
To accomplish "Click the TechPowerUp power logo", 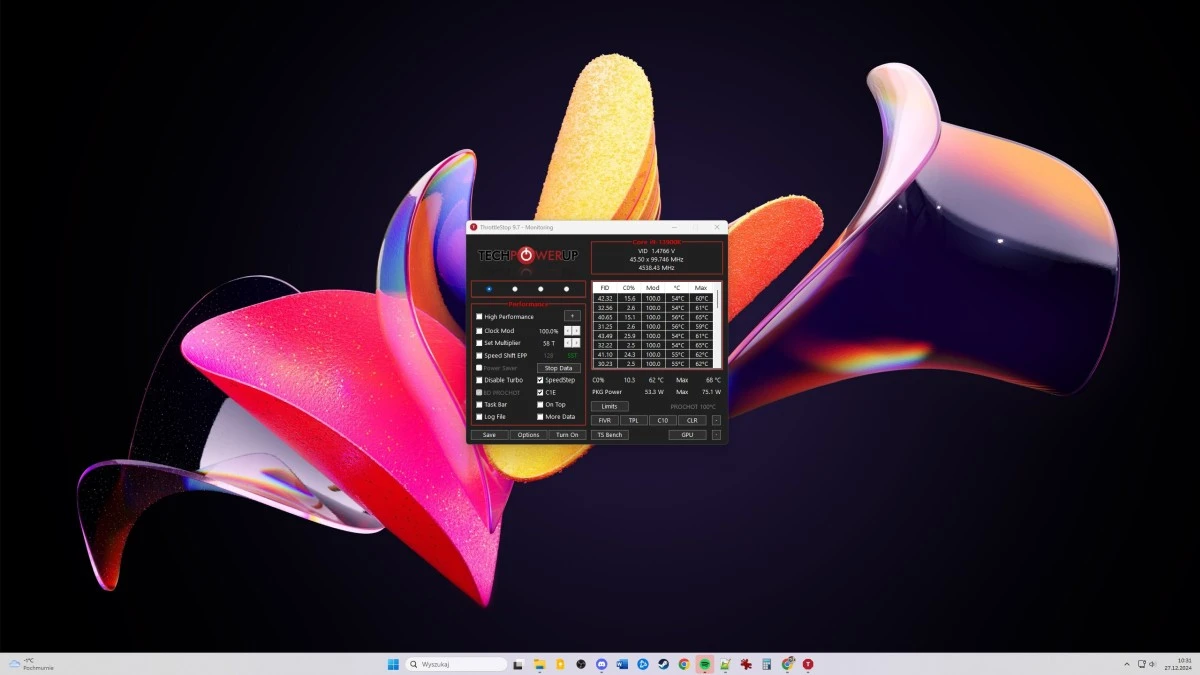I will (x=527, y=256).
